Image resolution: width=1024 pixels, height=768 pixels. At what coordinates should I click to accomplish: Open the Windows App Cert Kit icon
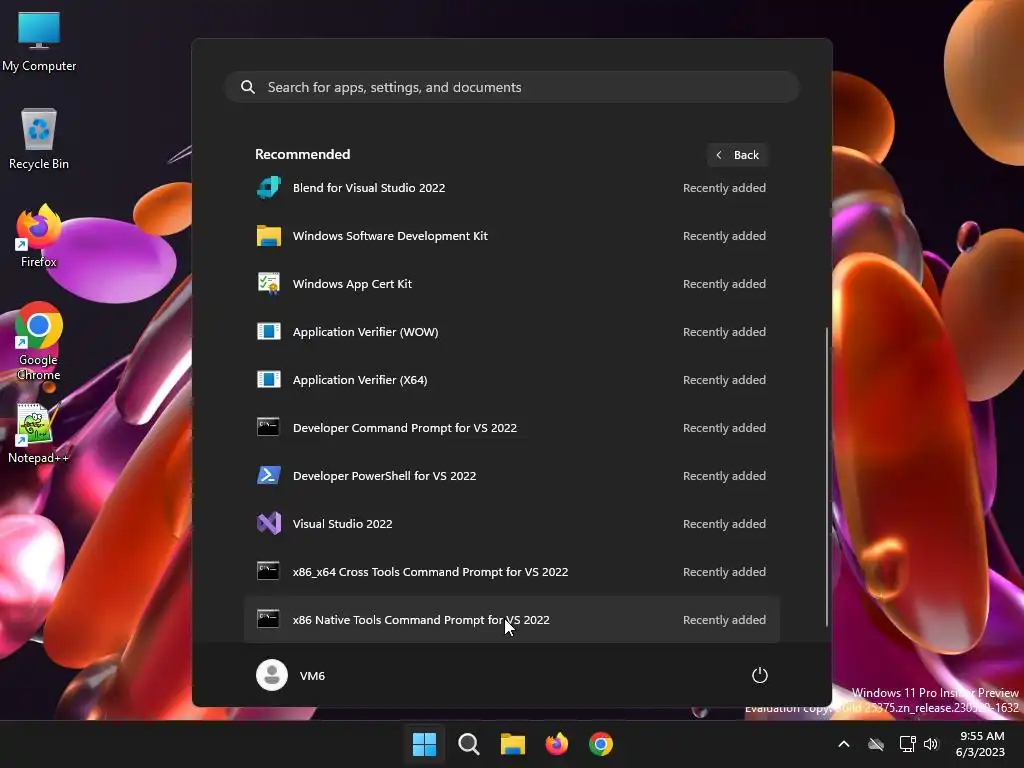[x=268, y=284]
